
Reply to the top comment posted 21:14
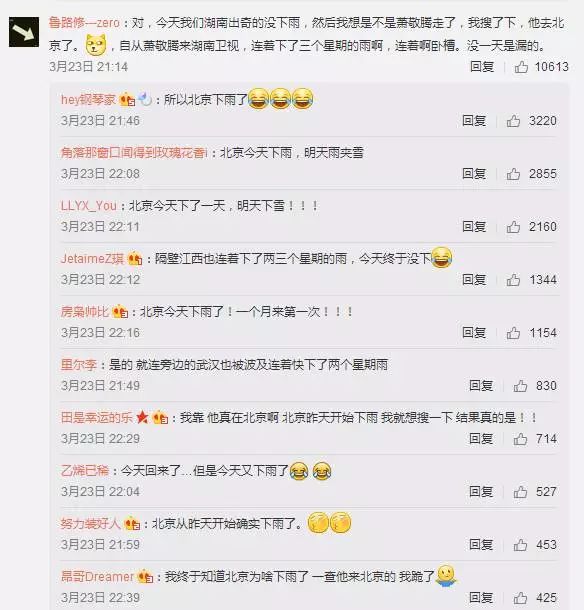(482, 67)
